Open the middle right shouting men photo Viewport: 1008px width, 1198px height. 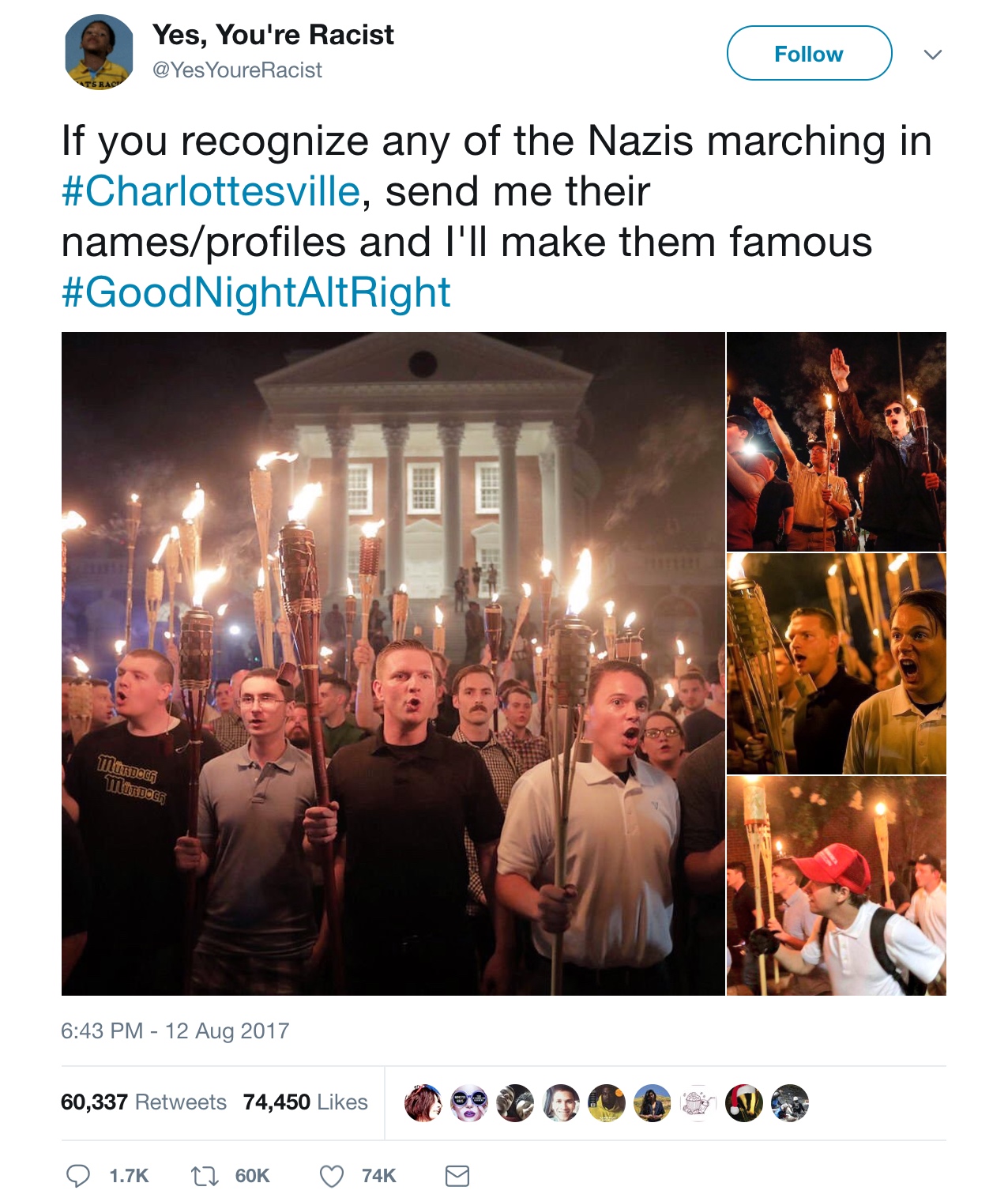[837, 664]
